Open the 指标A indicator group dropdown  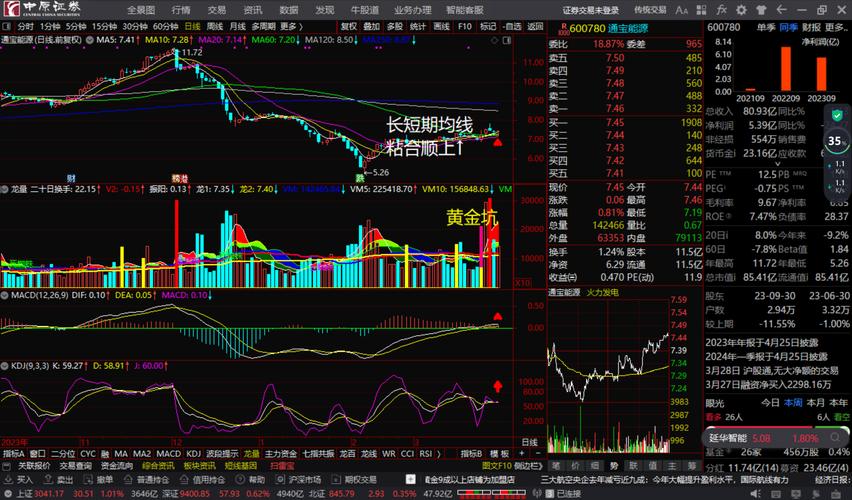15,453
